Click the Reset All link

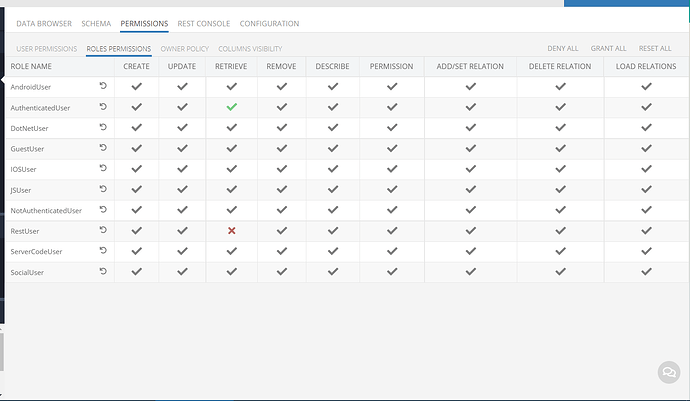[655, 48]
